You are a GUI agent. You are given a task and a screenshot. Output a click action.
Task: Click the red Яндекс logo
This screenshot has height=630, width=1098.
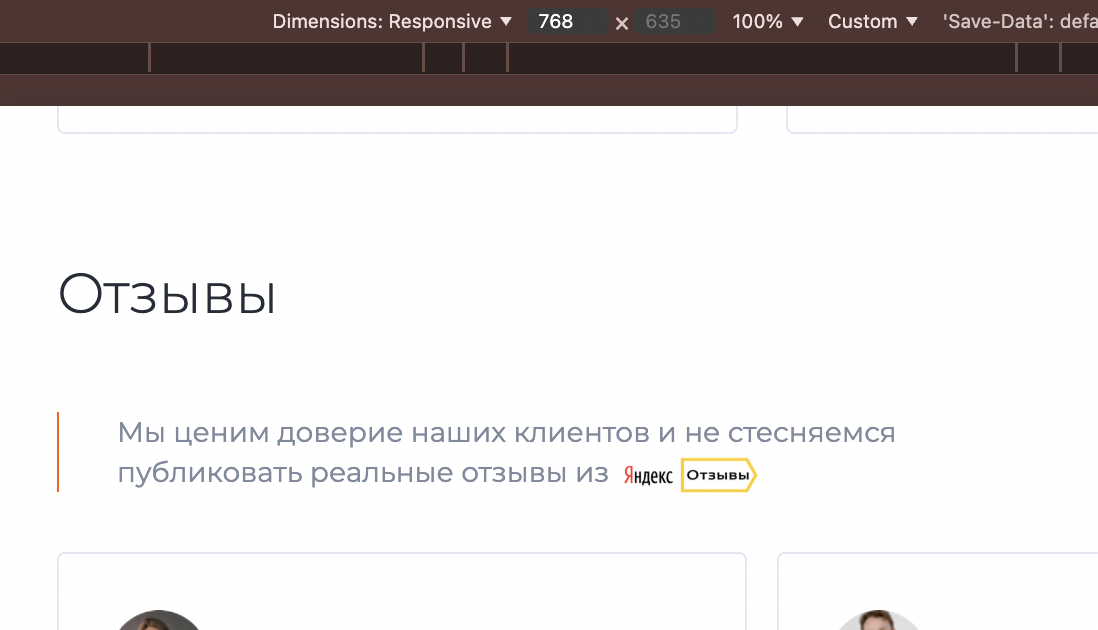click(x=648, y=476)
